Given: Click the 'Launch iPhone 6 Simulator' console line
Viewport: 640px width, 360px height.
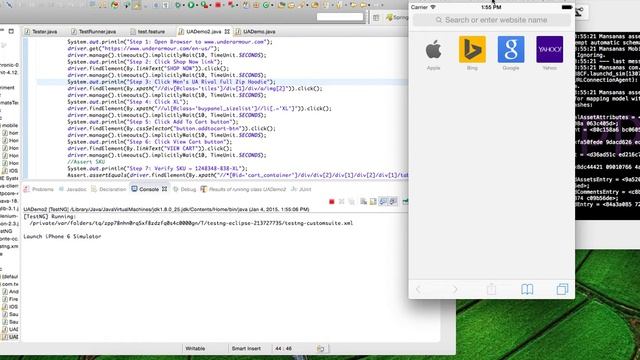Looking at the screenshot, I should tap(62, 237).
